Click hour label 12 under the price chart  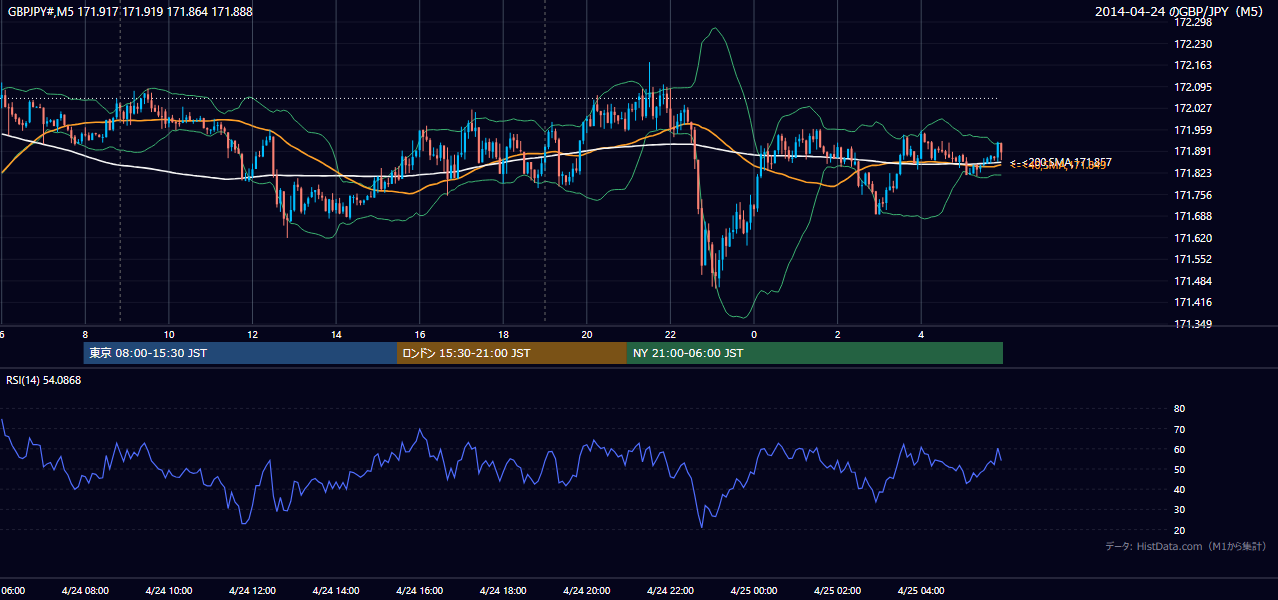253,335
